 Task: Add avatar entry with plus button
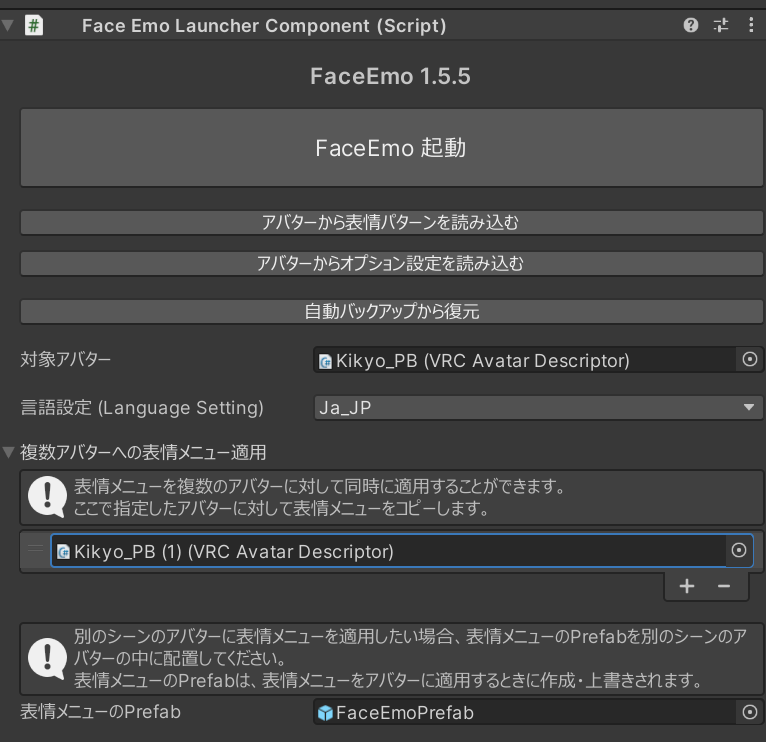click(687, 586)
